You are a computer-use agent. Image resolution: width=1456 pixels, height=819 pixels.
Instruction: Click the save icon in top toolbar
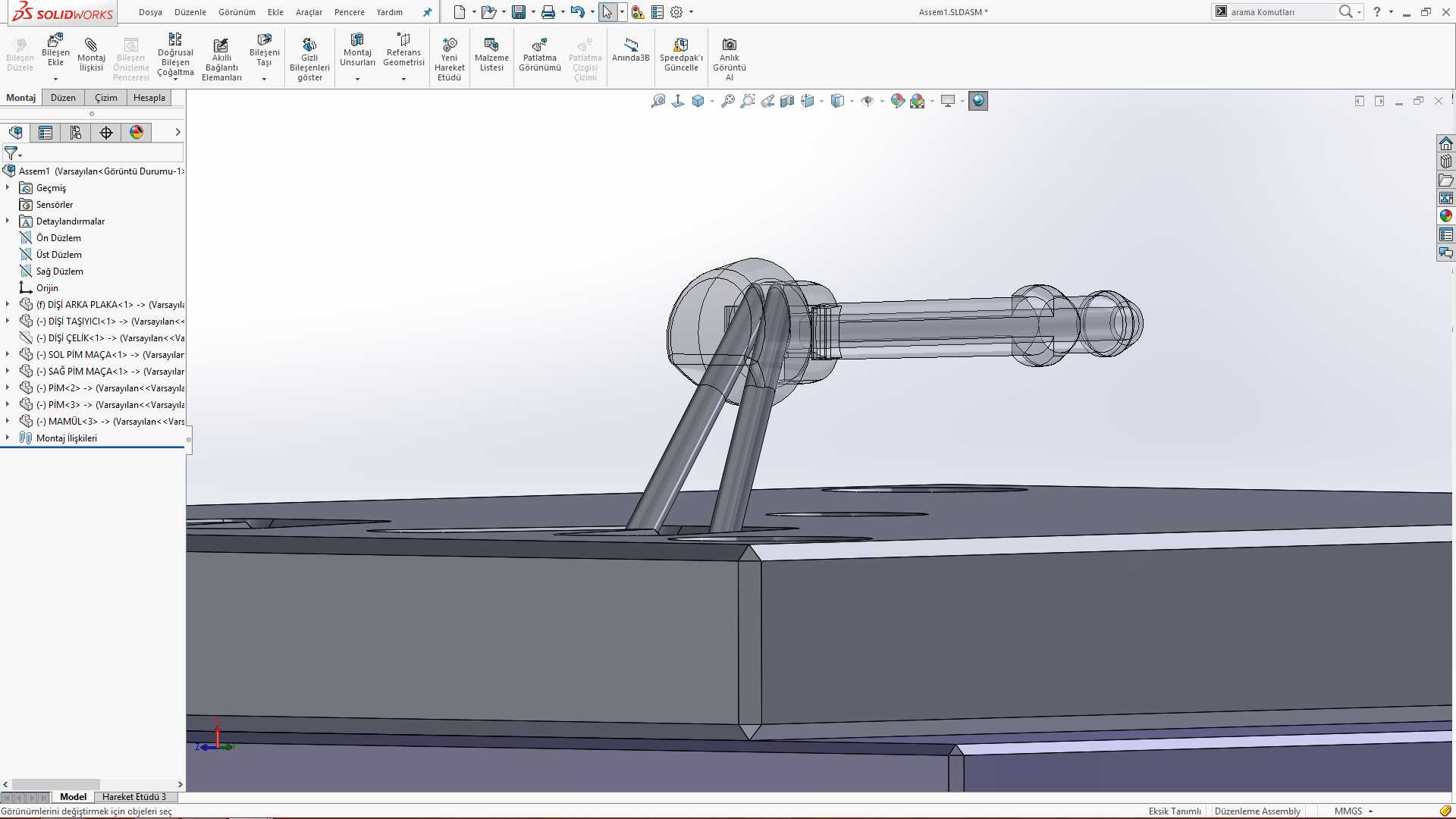[519, 12]
